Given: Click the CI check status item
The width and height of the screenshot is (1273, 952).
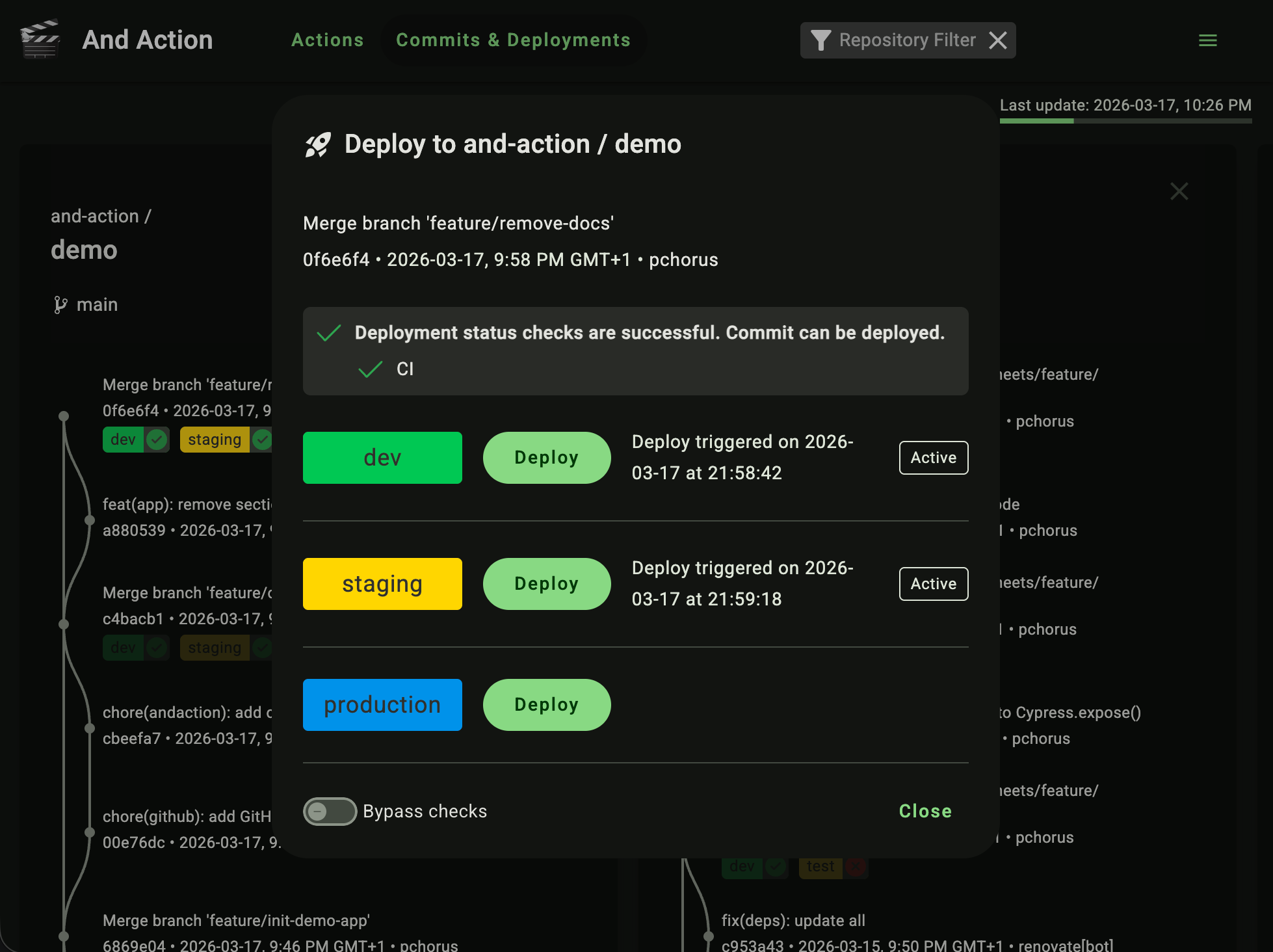Looking at the screenshot, I should [x=404, y=369].
